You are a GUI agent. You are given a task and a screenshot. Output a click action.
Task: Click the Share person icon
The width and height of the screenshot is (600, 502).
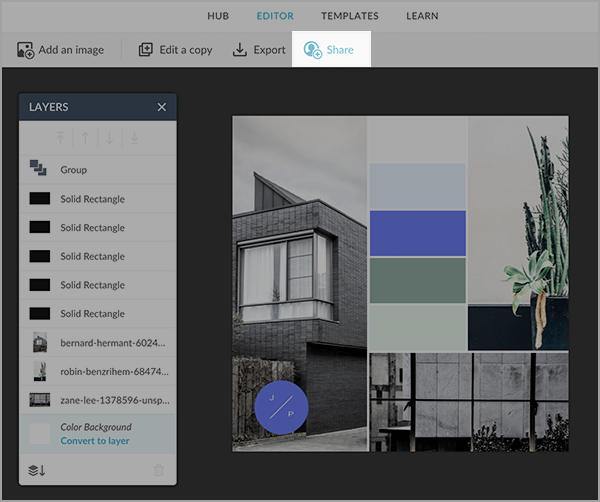[x=313, y=50]
